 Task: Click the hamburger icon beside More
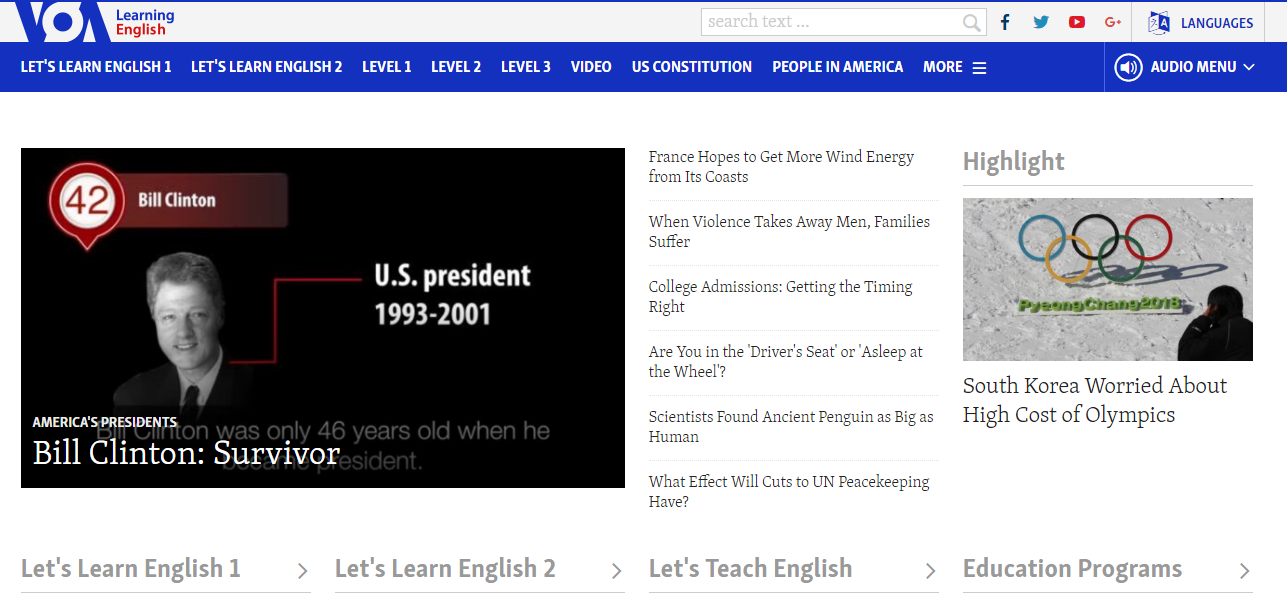pos(979,67)
